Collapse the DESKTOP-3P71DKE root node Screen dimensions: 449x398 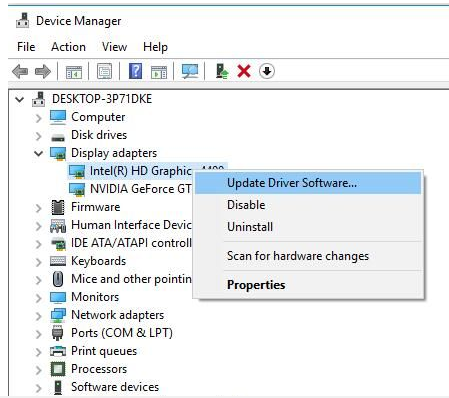tap(20, 99)
